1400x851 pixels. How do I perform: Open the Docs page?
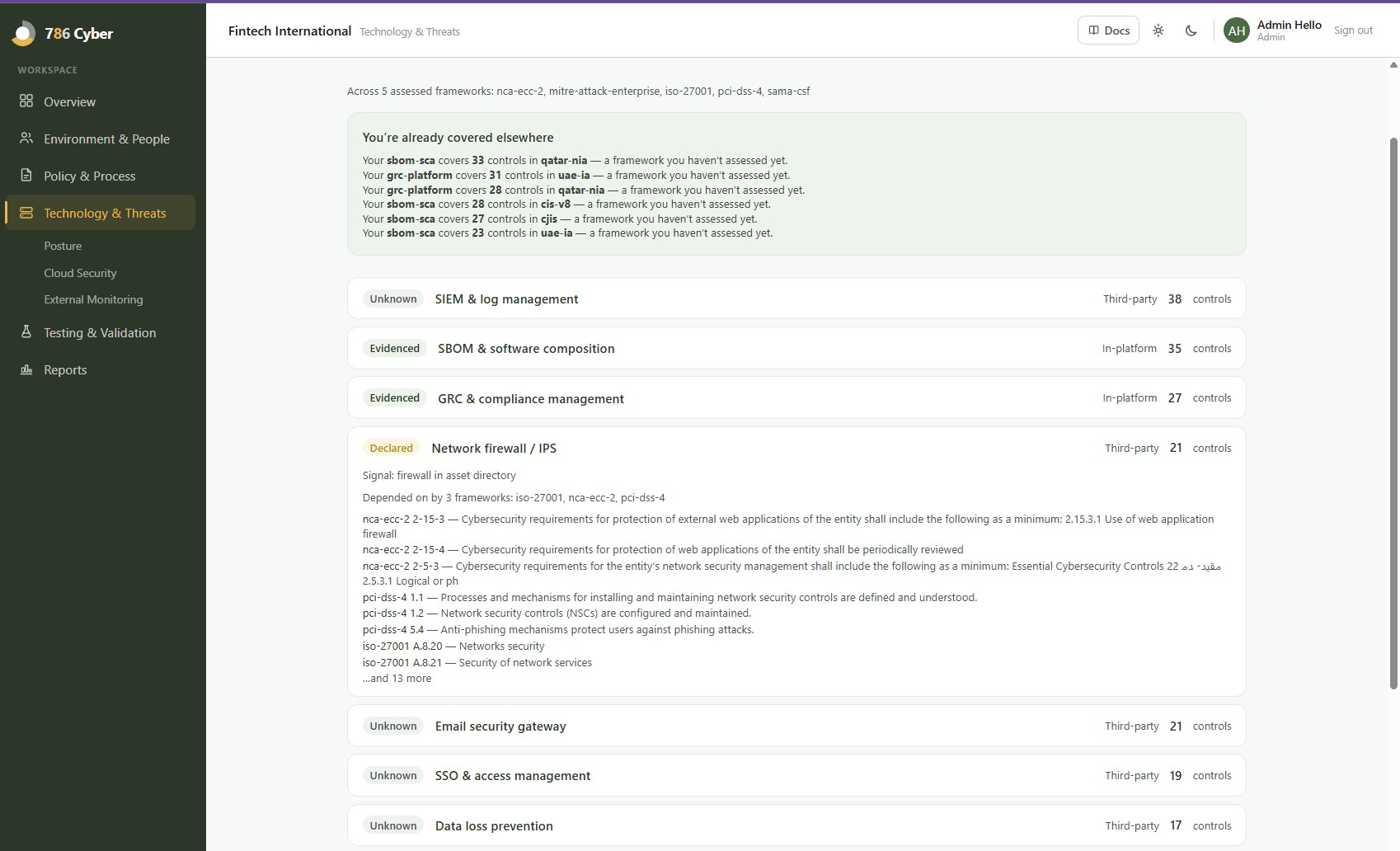(1108, 31)
